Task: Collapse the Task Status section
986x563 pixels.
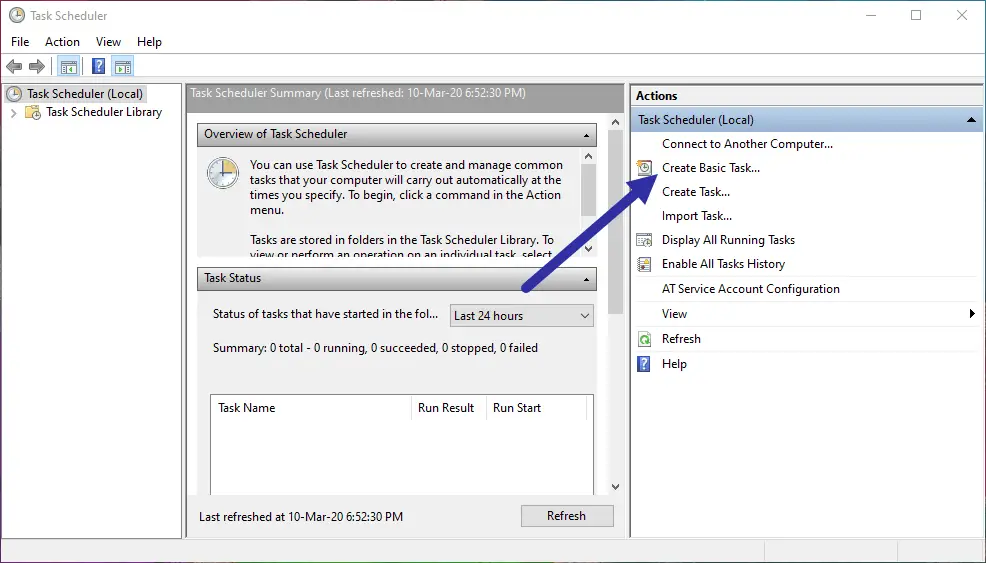Action: pos(586,279)
